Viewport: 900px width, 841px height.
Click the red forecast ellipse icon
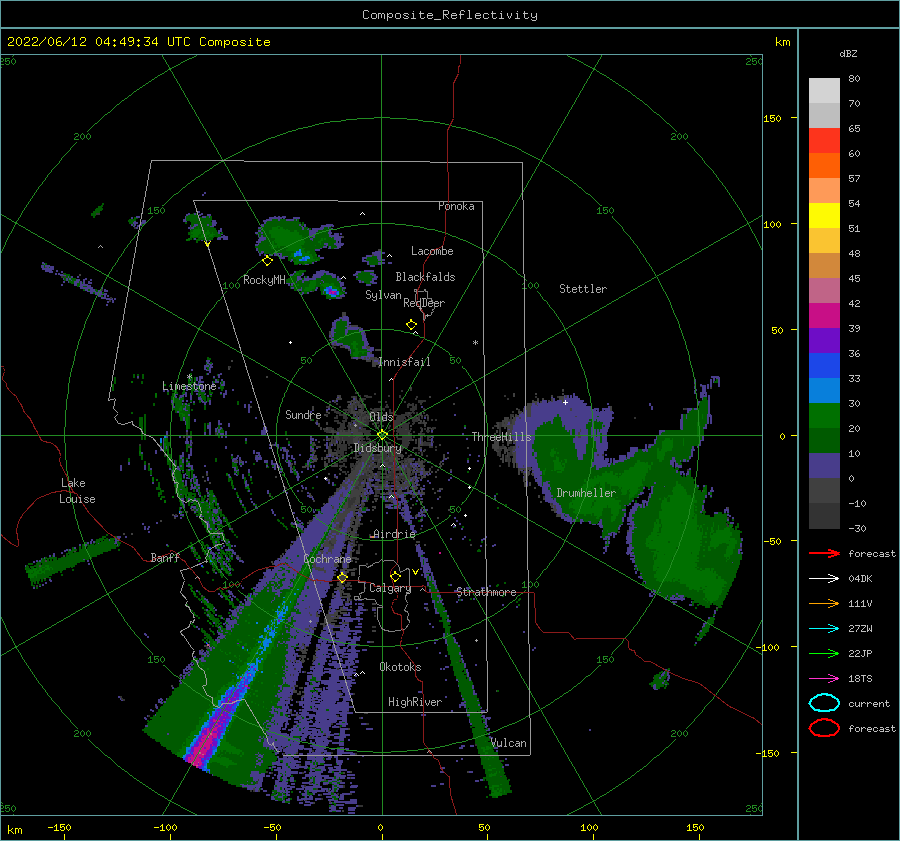(x=824, y=728)
